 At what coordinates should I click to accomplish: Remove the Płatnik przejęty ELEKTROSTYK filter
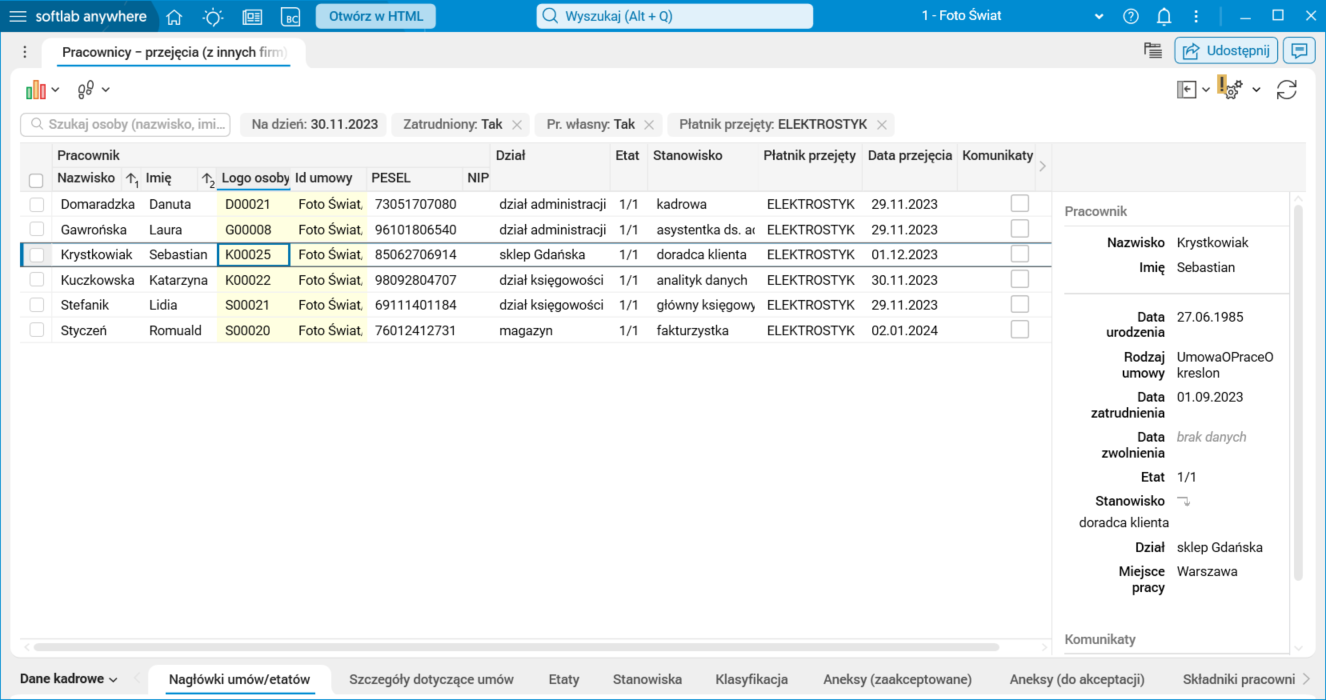pos(882,125)
